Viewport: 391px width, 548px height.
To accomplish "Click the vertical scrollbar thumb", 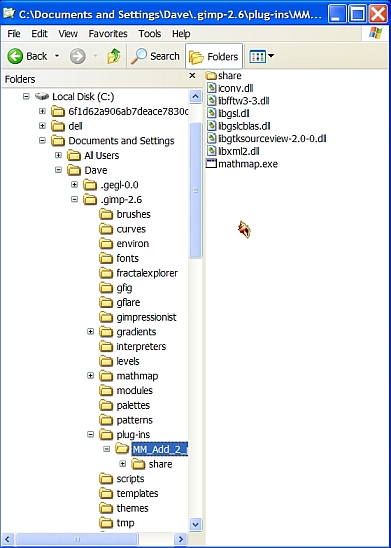I will 195,190.
